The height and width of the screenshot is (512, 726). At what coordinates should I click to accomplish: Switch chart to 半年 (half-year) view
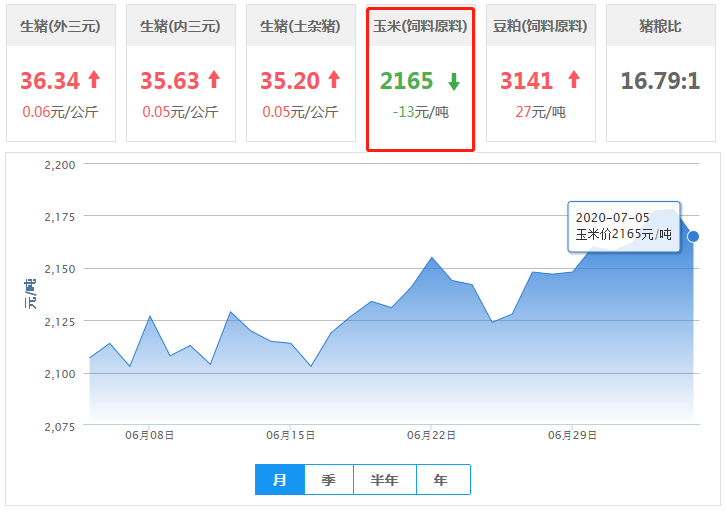tap(384, 480)
